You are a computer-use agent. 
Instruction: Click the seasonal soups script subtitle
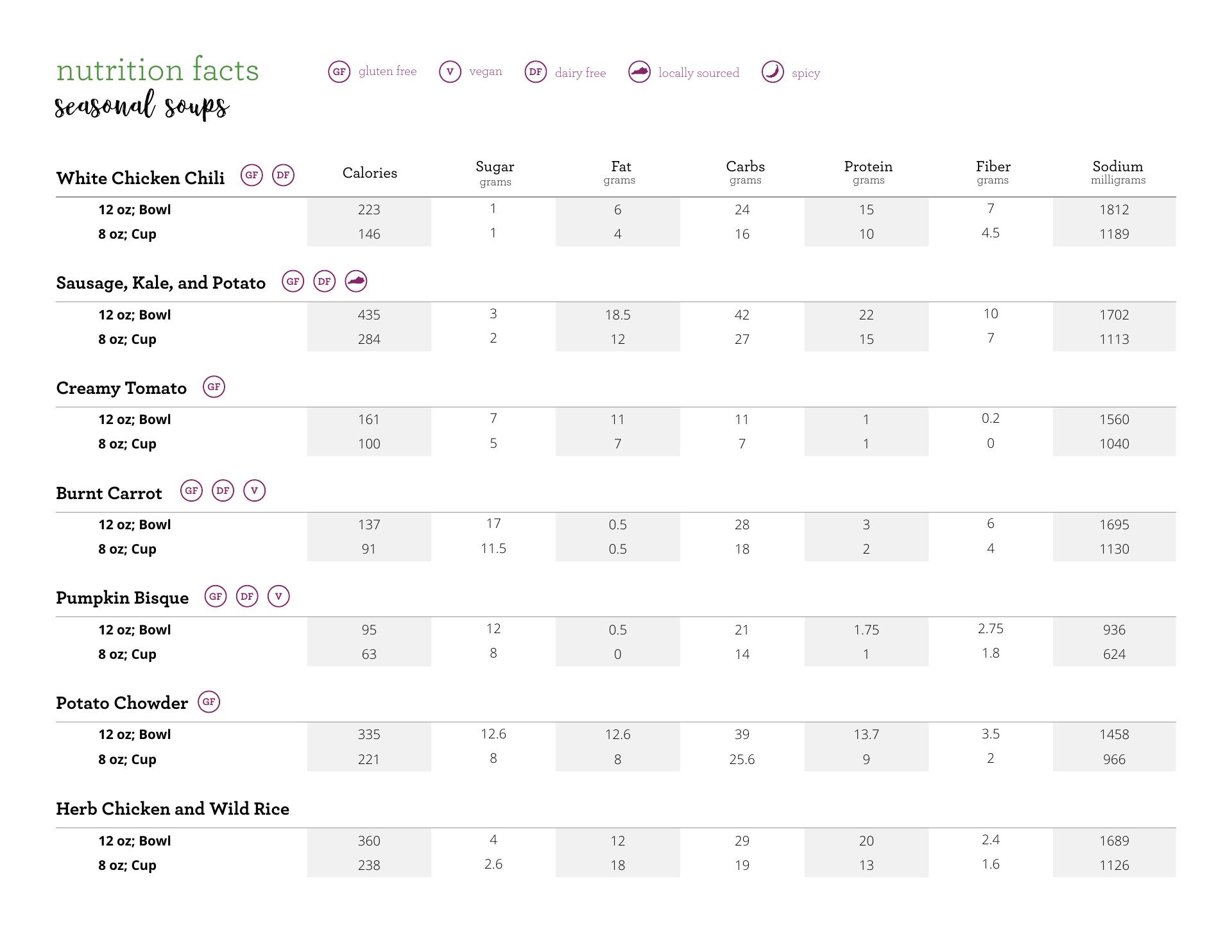(x=142, y=107)
